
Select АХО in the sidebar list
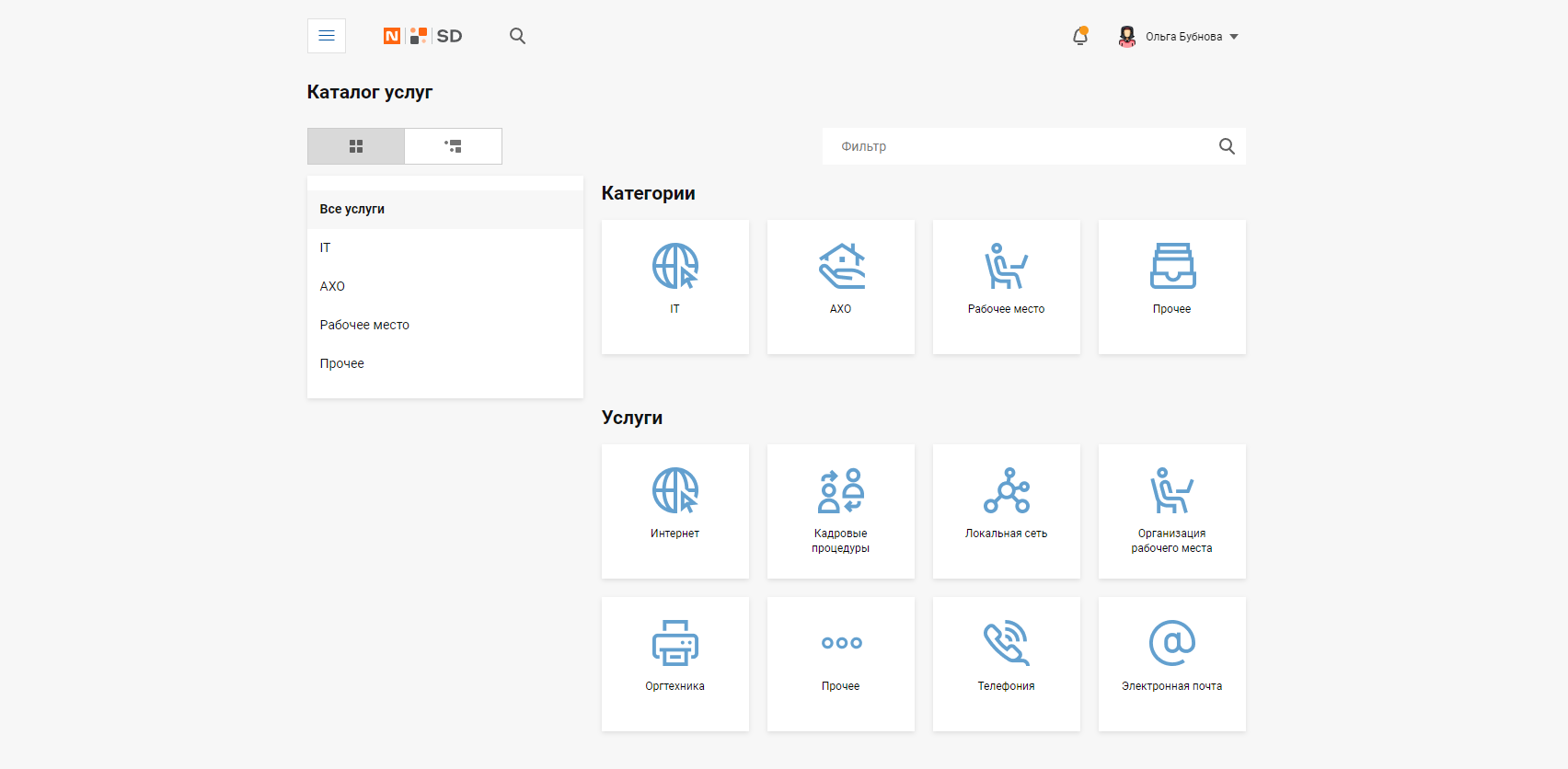tap(332, 287)
